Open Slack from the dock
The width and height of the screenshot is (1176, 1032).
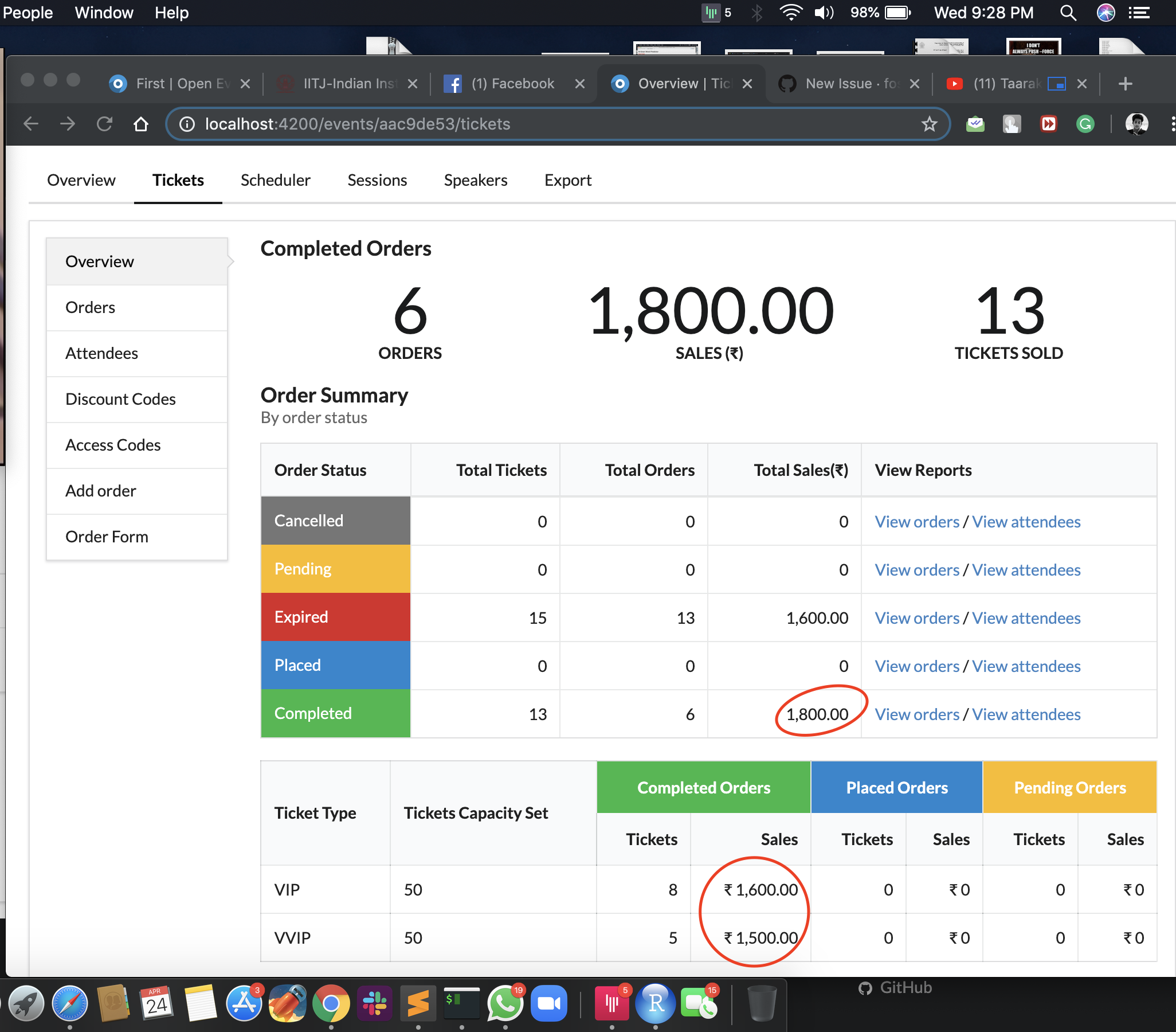pyautogui.click(x=375, y=1003)
